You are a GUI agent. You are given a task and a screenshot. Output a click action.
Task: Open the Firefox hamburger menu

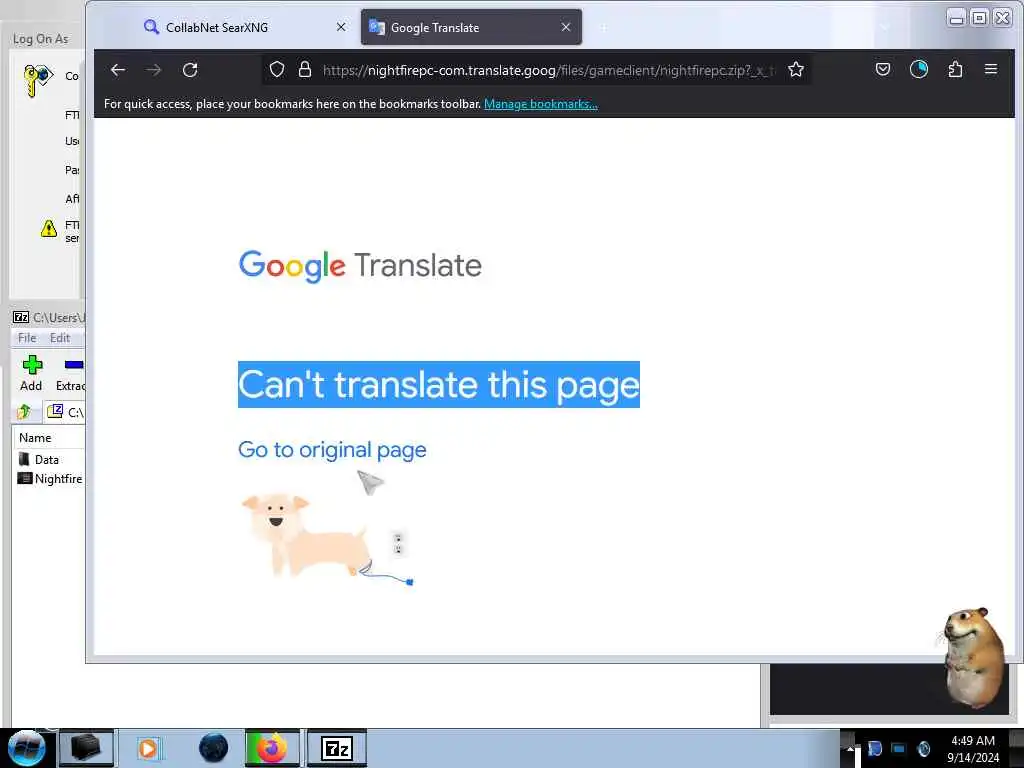(991, 69)
